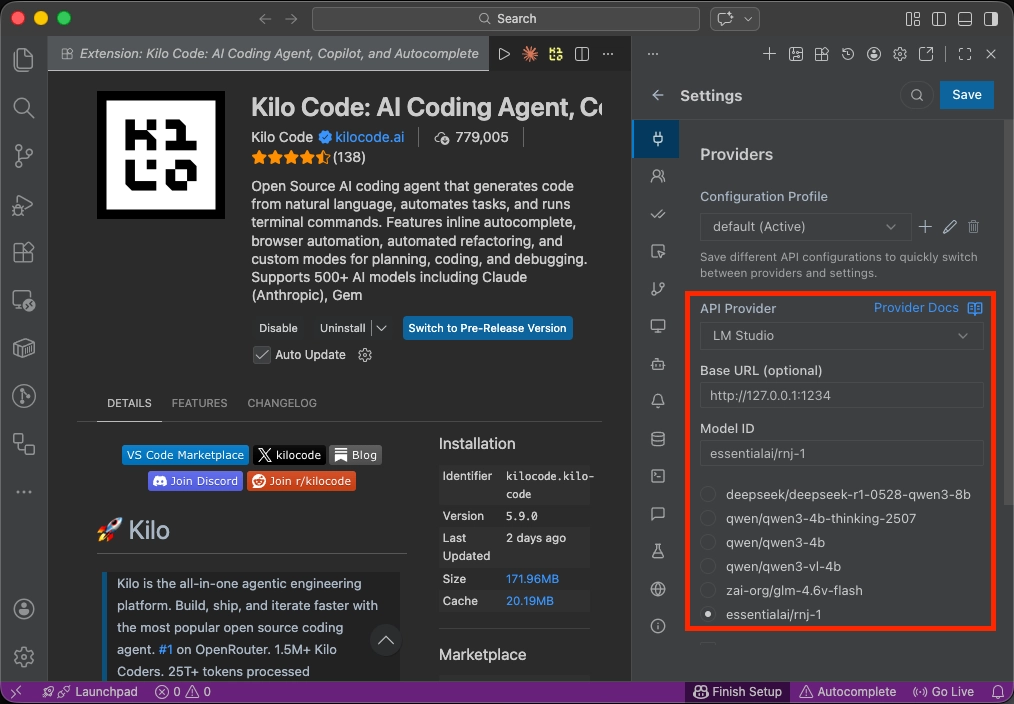Select qwen/qwen3-vl-4b model radio
Image resolution: width=1014 pixels, height=704 pixels.
coord(709,566)
